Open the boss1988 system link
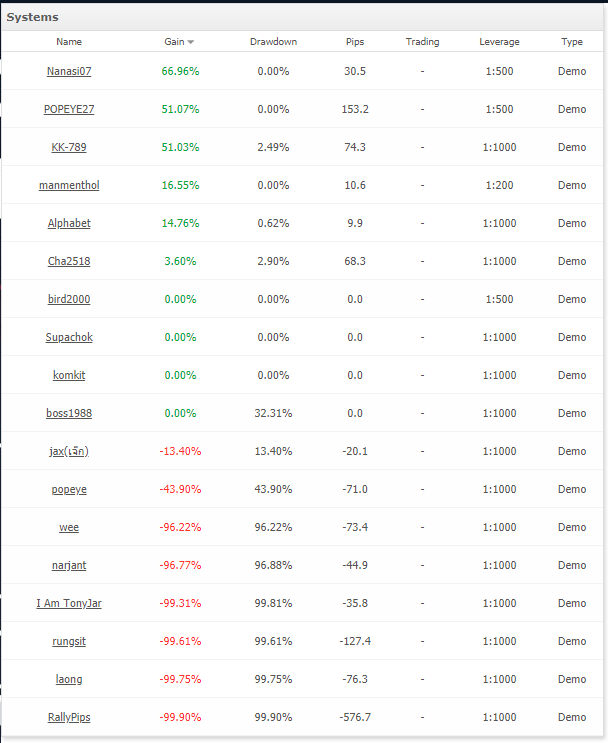 (69, 413)
